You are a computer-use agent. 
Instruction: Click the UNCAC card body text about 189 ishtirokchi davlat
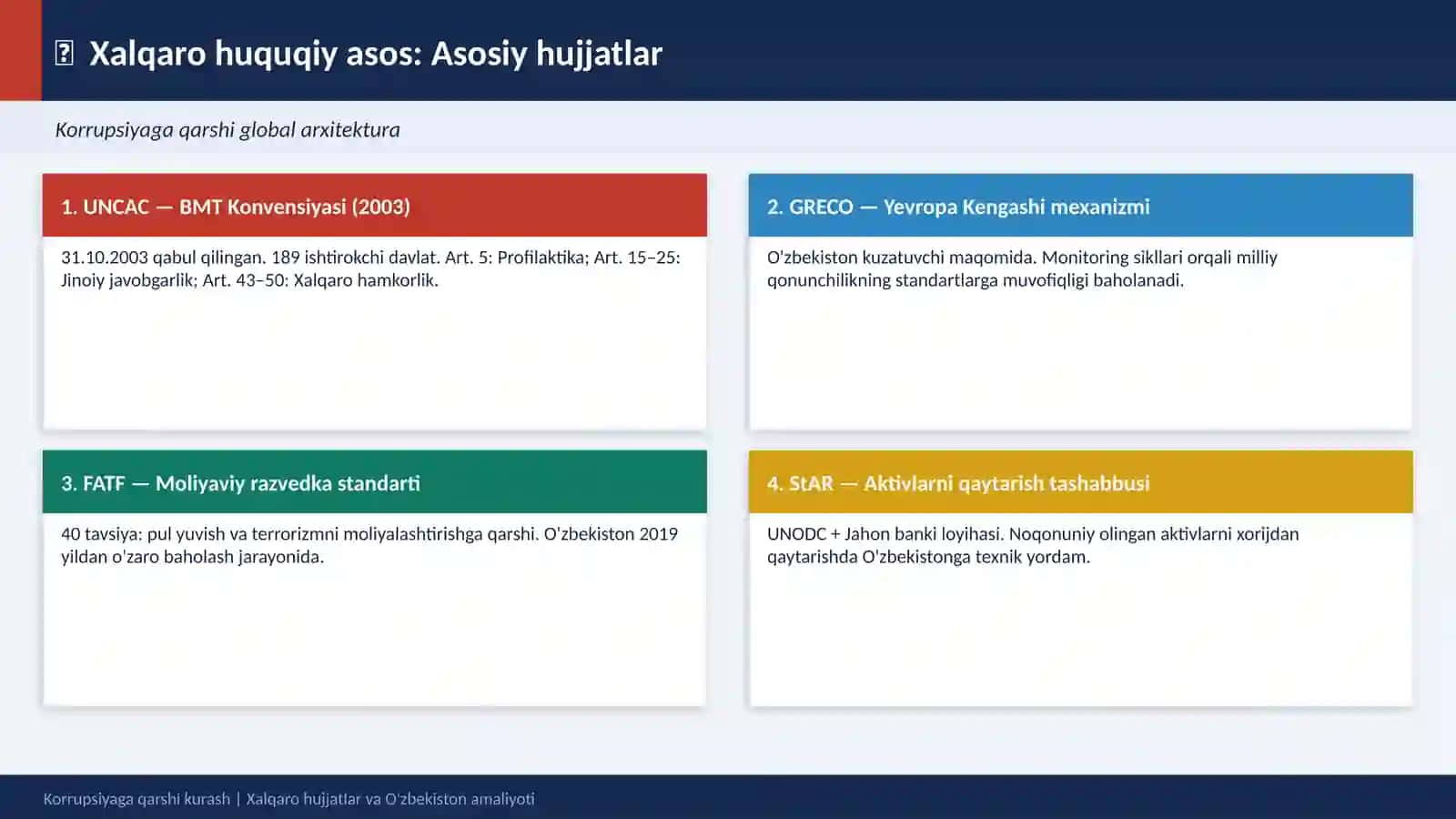pos(370,268)
